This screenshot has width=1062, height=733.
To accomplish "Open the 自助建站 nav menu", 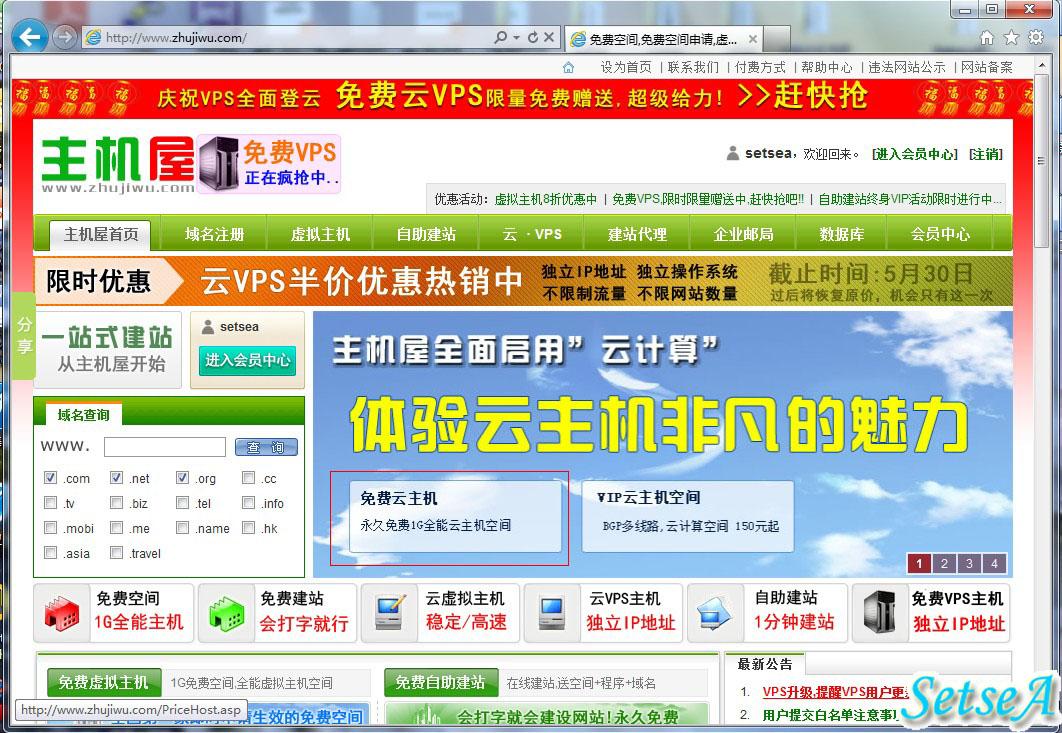I will point(426,234).
